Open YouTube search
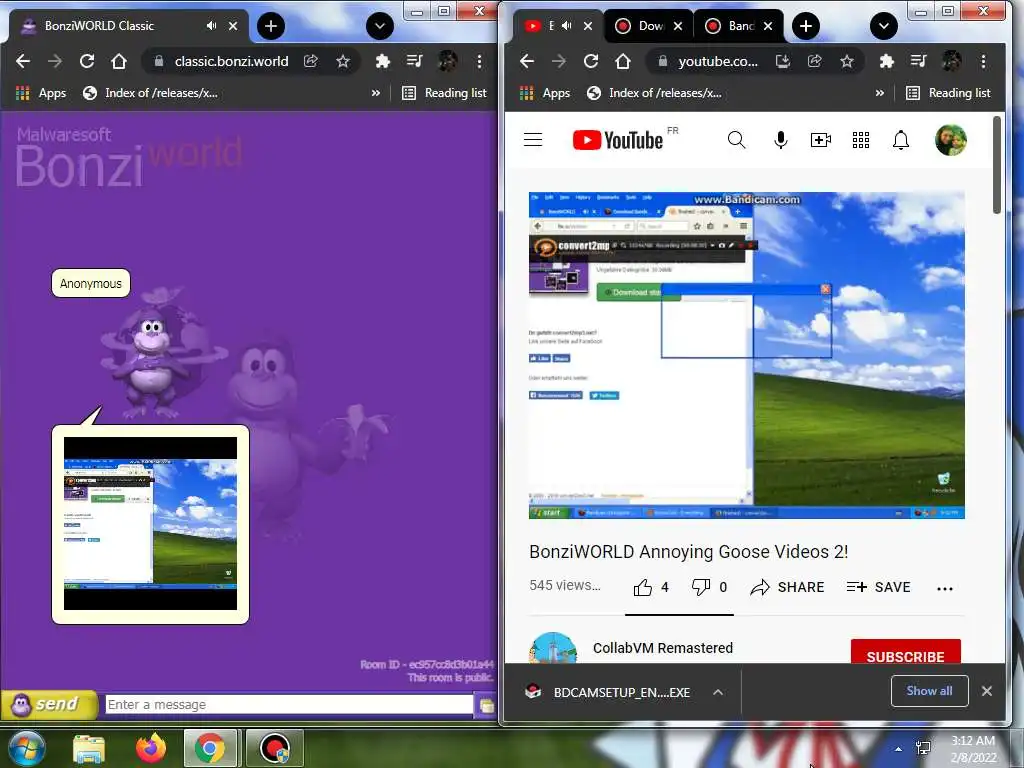Image resolution: width=1024 pixels, height=768 pixels. [737, 140]
